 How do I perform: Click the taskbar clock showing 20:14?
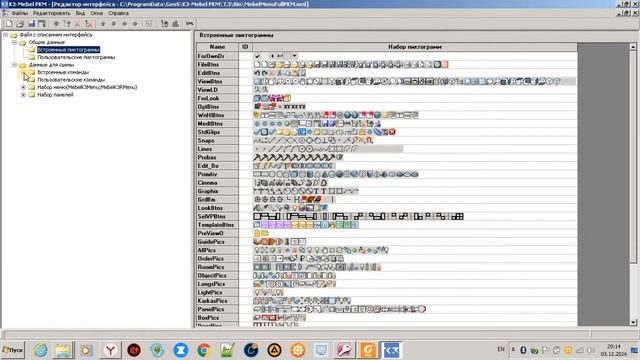pyautogui.click(x=613, y=350)
